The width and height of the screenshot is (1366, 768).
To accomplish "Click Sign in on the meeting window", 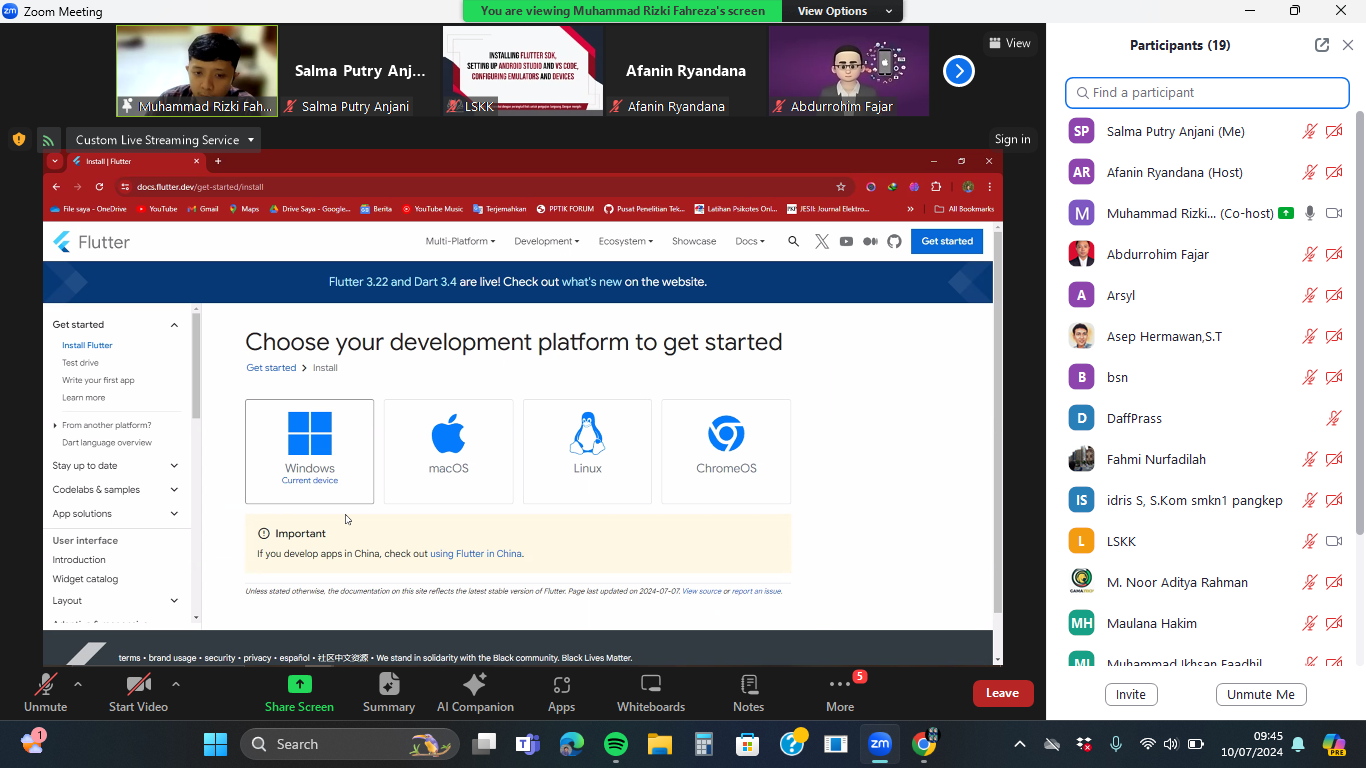I will [x=1012, y=139].
